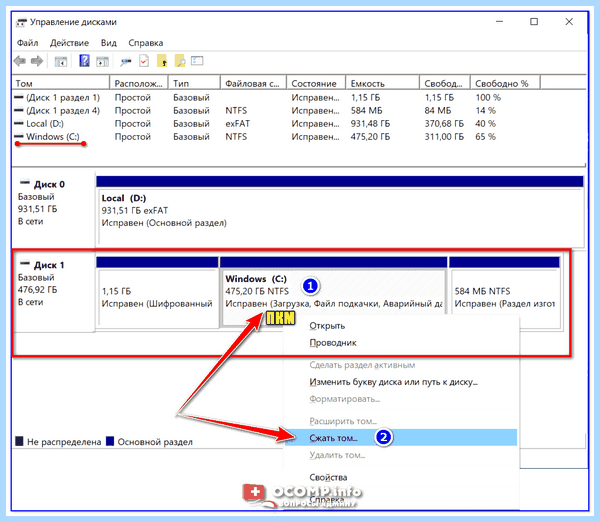The width and height of the screenshot is (600, 522).
Task: Click the drive icon beside Диск 1
Action: (24, 263)
